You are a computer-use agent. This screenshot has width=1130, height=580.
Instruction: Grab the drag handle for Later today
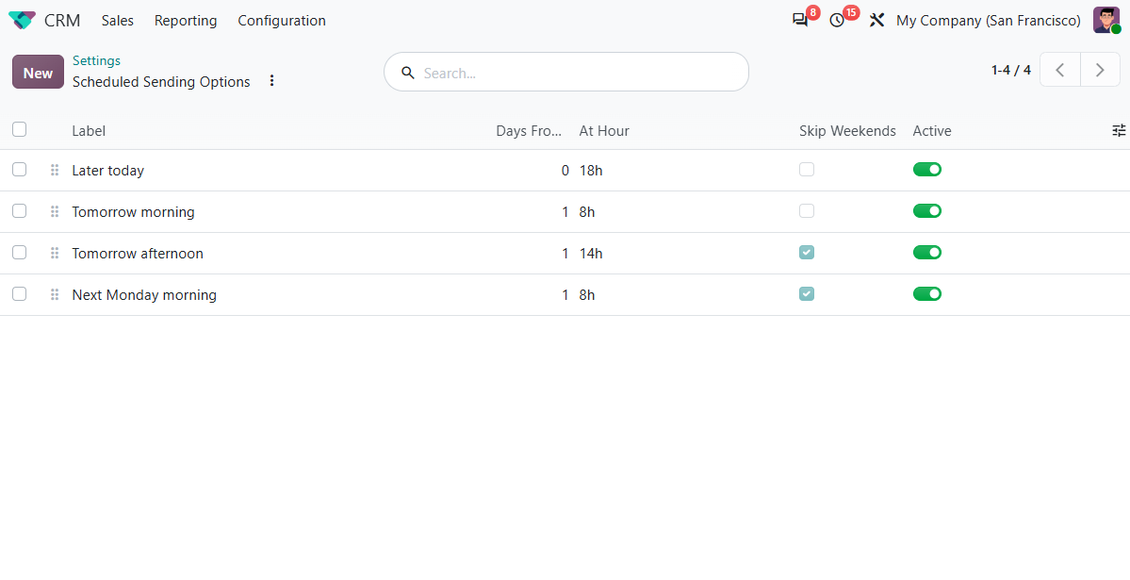[54, 171]
